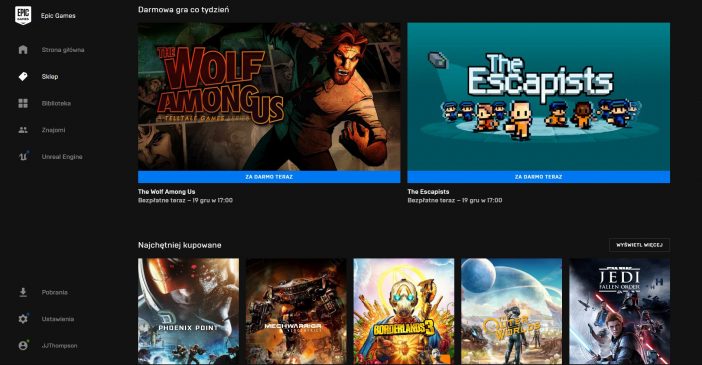This screenshot has width=702, height=365.
Task: Go to Biblioteka in the sidebar
Action: [56, 103]
